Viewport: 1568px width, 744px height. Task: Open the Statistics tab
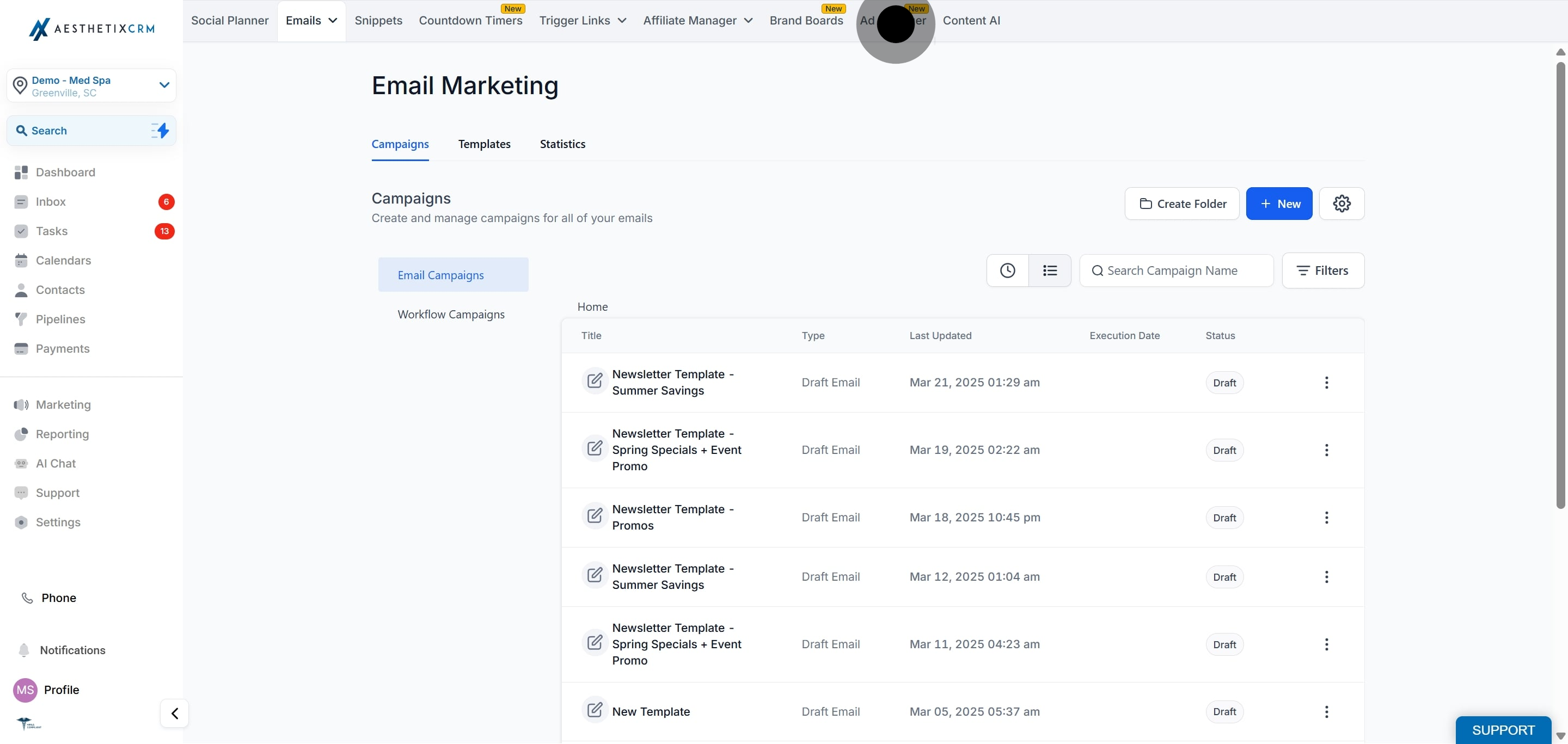(562, 144)
